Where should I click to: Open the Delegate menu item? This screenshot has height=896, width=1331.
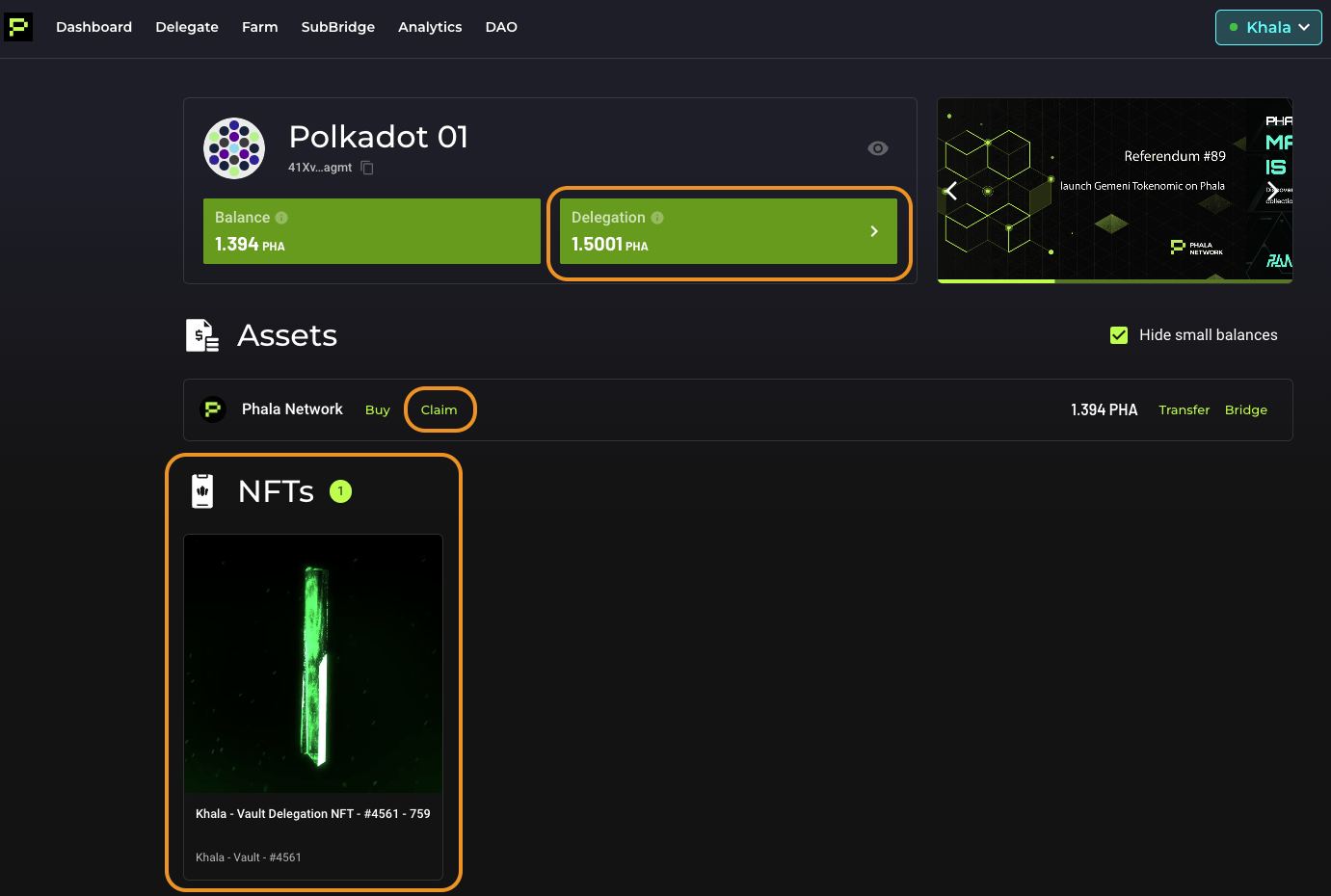tap(187, 27)
